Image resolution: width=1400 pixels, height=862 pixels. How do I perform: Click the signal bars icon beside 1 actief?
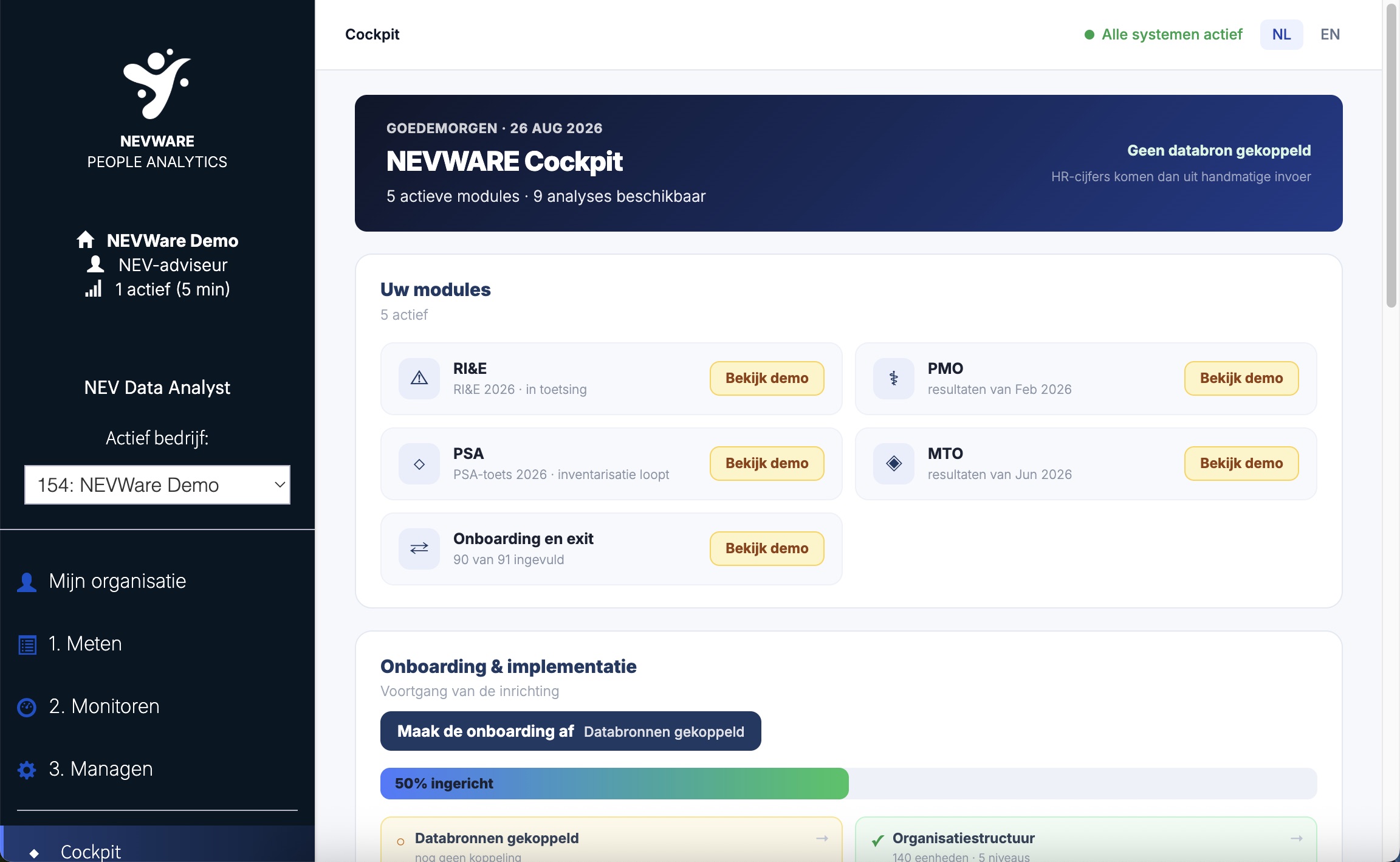click(x=93, y=289)
